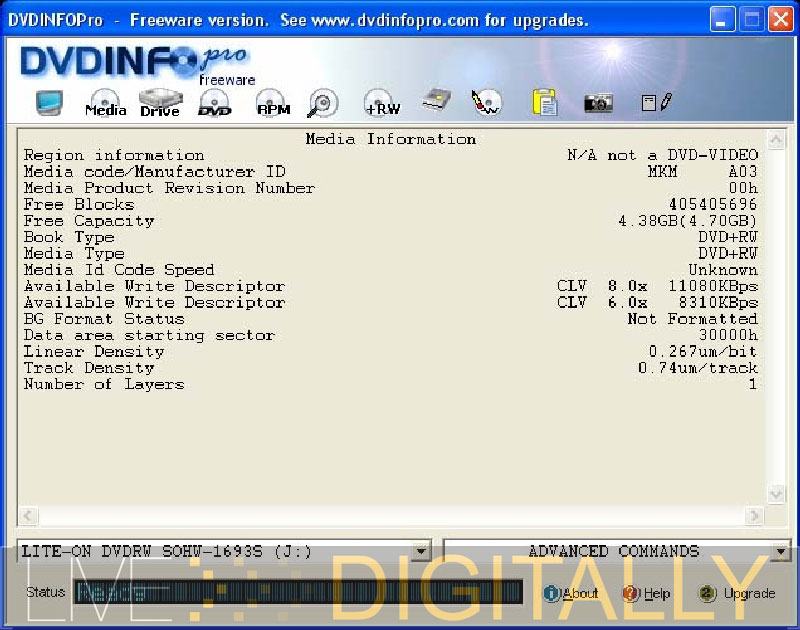The height and width of the screenshot is (630, 800).
Task: Click the notepad and pencil icon
Action: [x=656, y=102]
